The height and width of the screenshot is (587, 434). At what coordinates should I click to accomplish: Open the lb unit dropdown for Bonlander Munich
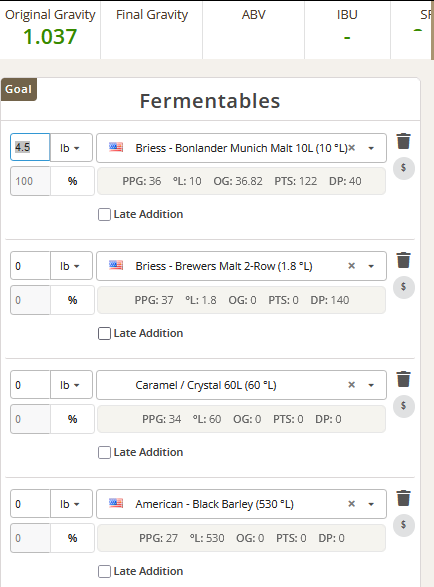tap(71, 148)
